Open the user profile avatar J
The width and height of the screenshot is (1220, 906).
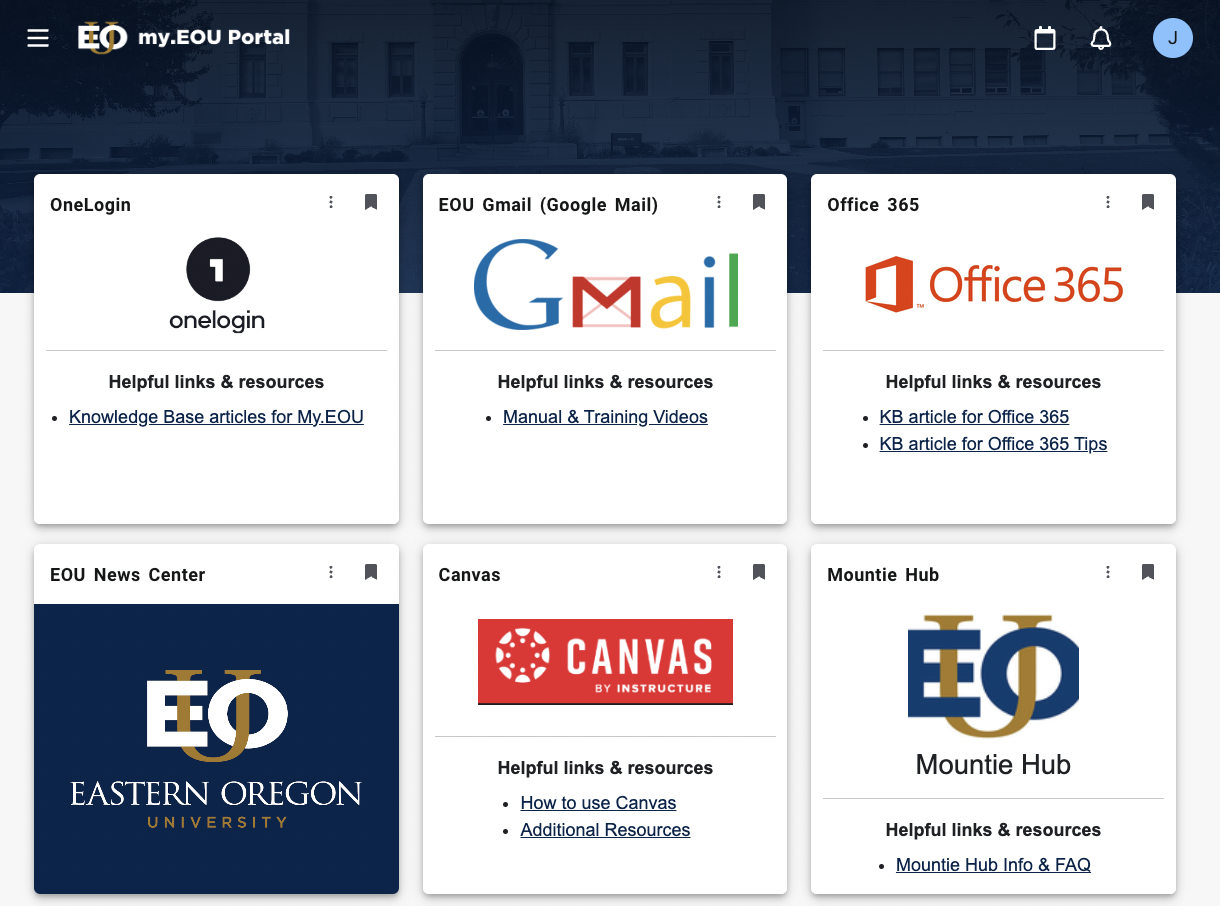click(x=1172, y=39)
